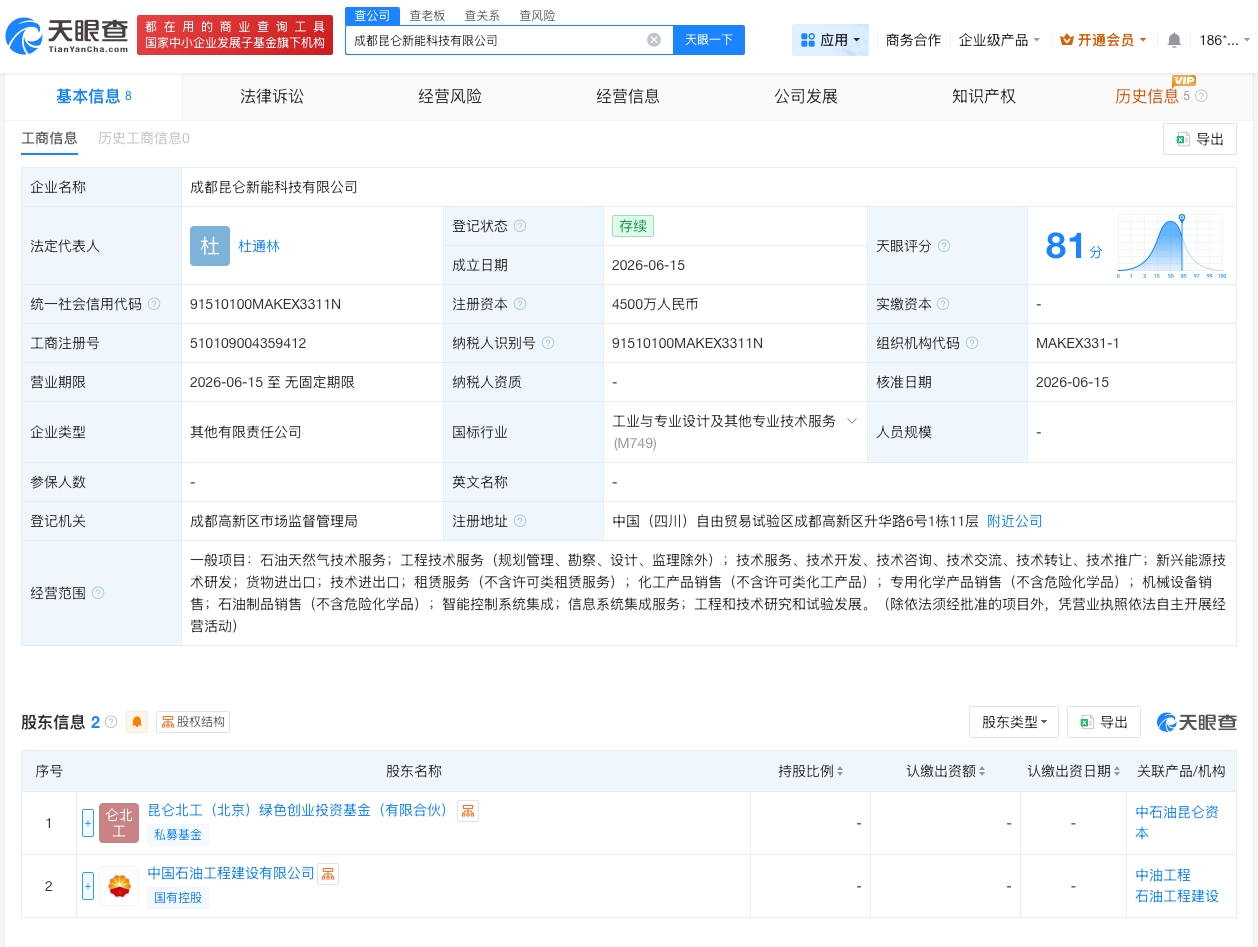Open 中油工程 related link
The width and height of the screenshot is (1258, 947).
(x=1163, y=875)
